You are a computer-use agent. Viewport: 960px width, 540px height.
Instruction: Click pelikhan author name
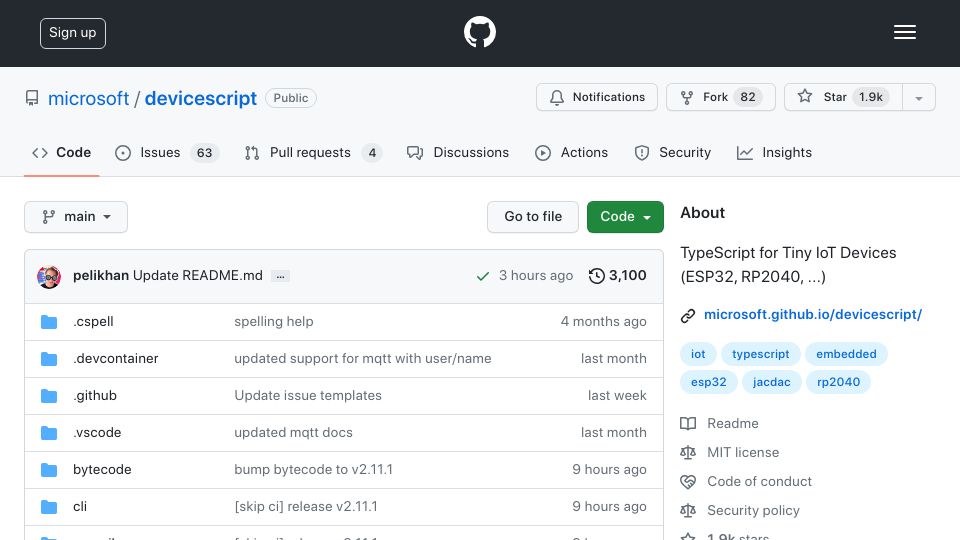click(x=101, y=276)
